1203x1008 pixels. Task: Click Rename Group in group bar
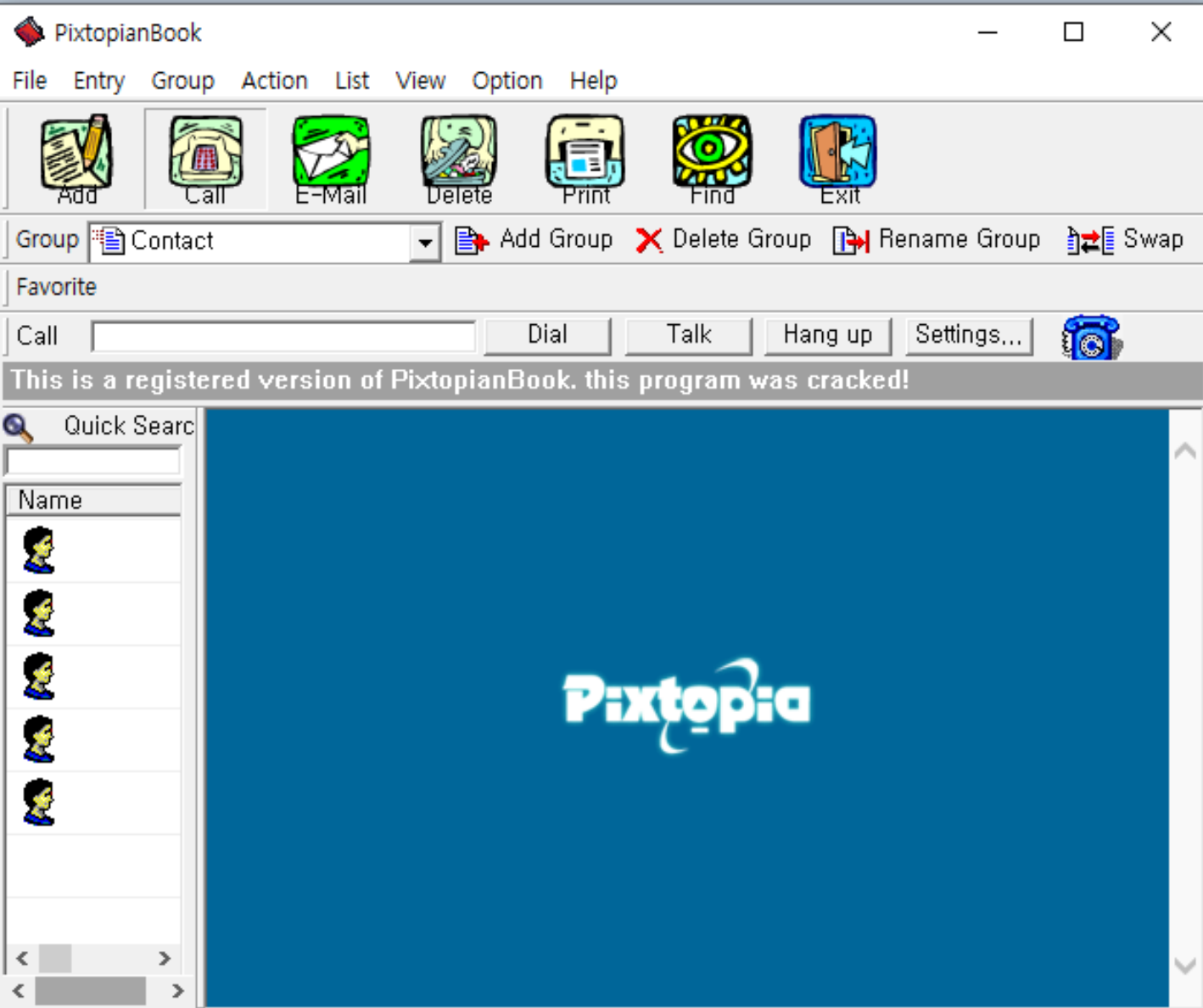tap(936, 240)
